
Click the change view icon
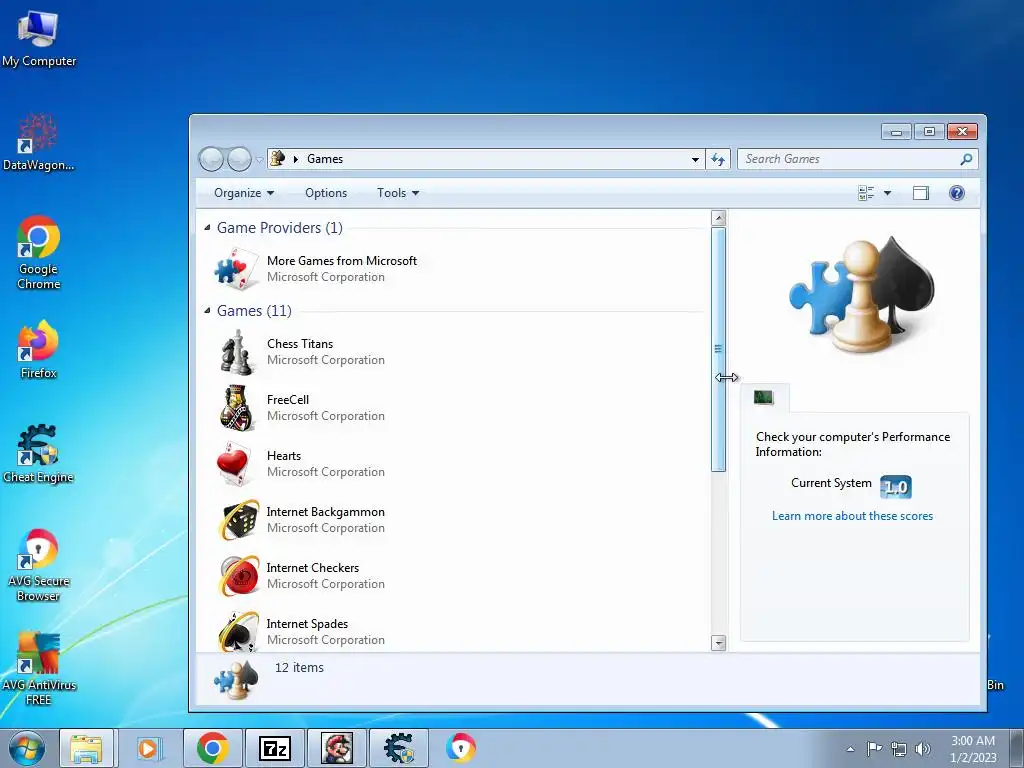click(866, 193)
